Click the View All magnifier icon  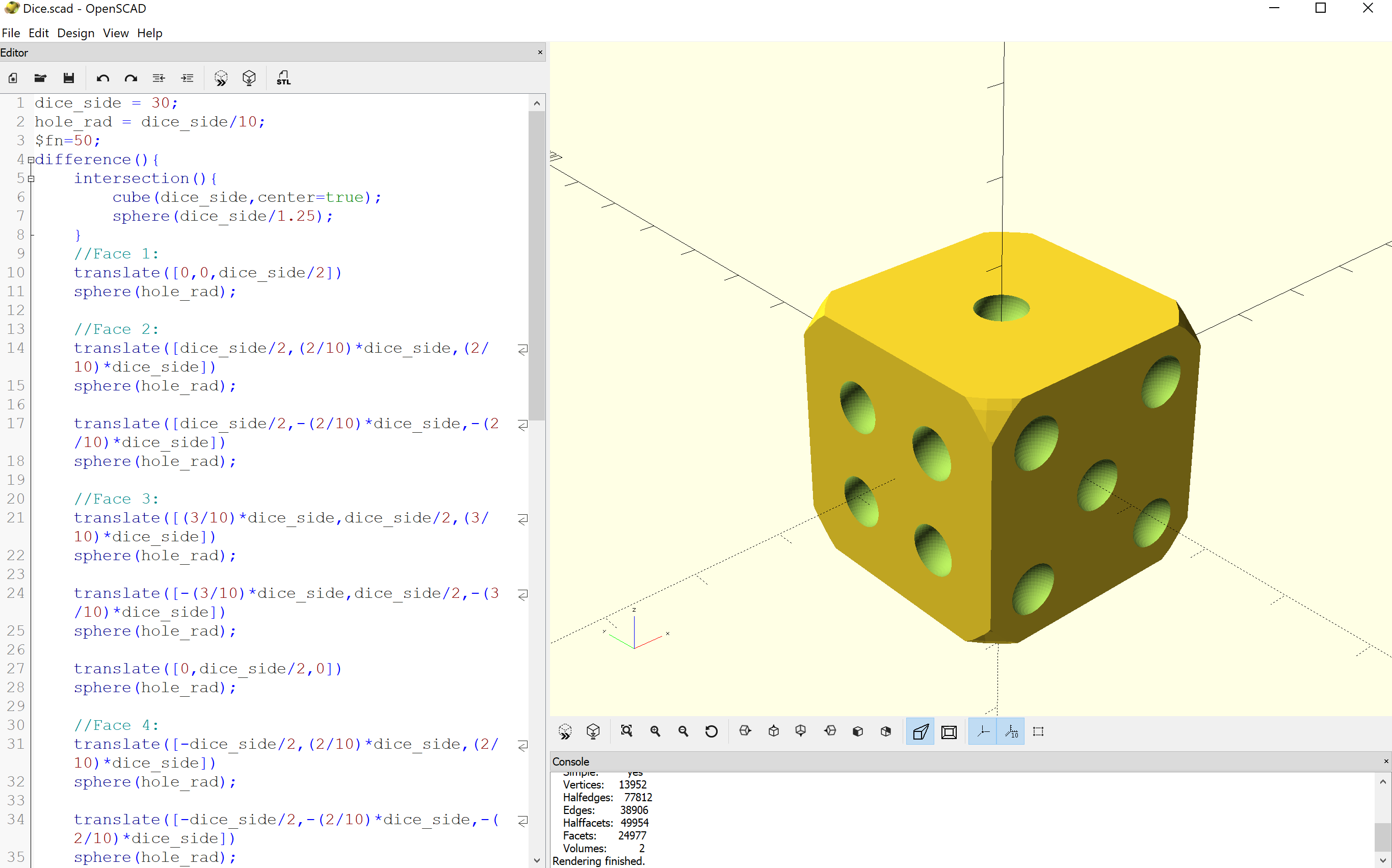[626, 731]
